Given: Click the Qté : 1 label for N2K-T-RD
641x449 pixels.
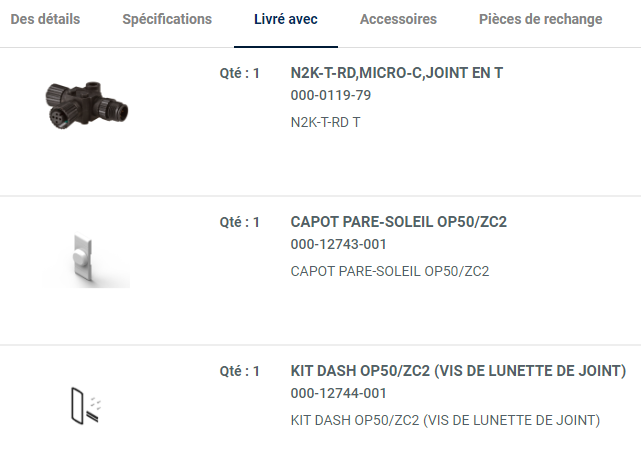Looking at the screenshot, I should (239, 73).
